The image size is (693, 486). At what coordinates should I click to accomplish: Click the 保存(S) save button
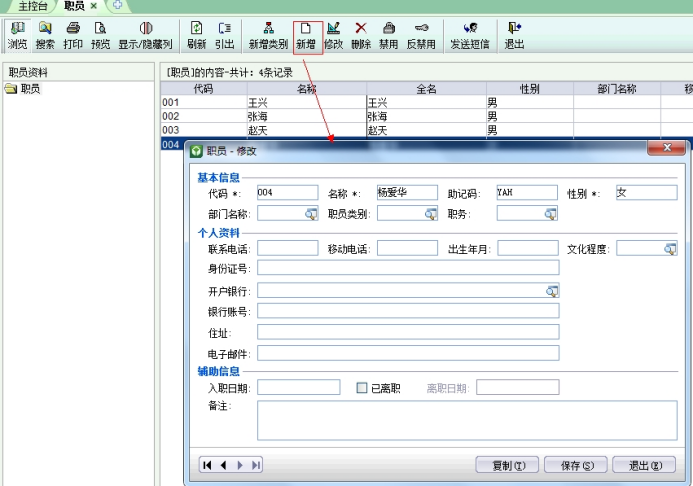tap(576, 465)
